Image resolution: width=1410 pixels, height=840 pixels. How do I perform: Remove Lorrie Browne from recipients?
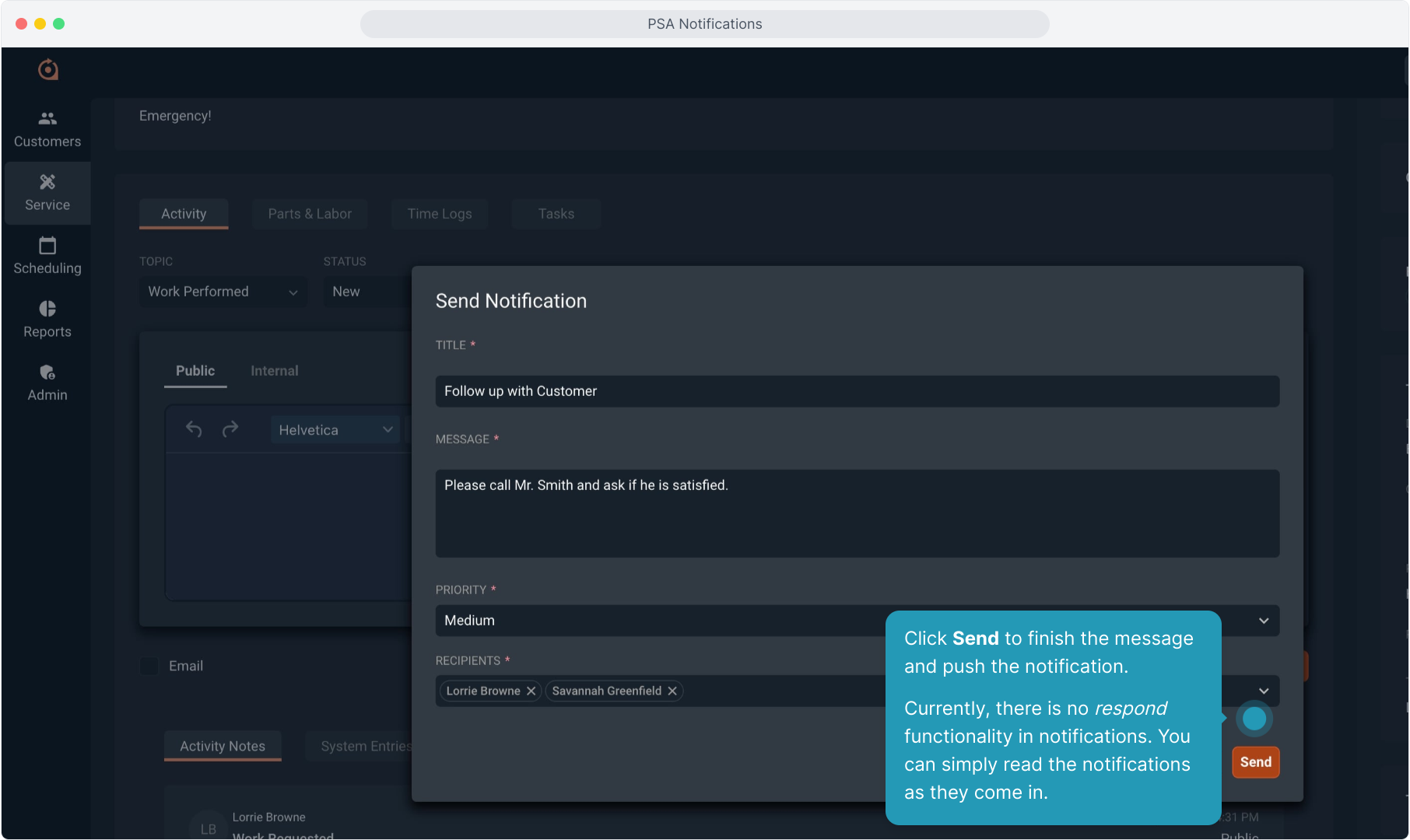tap(531, 691)
